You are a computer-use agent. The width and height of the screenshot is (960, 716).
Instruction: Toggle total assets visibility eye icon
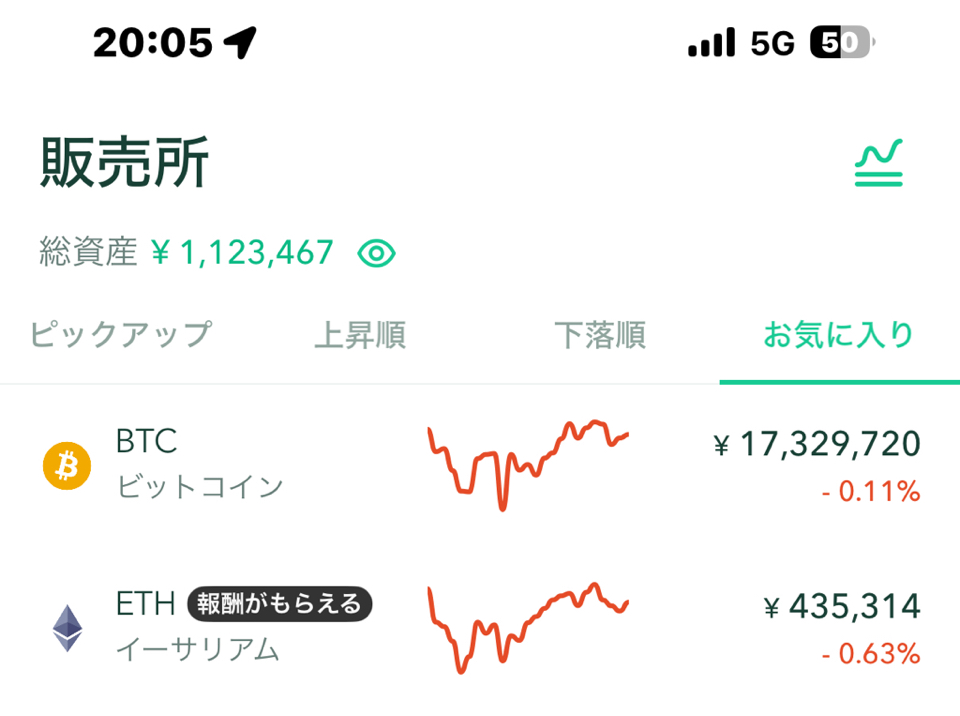pyautogui.click(x=377, y=253)
